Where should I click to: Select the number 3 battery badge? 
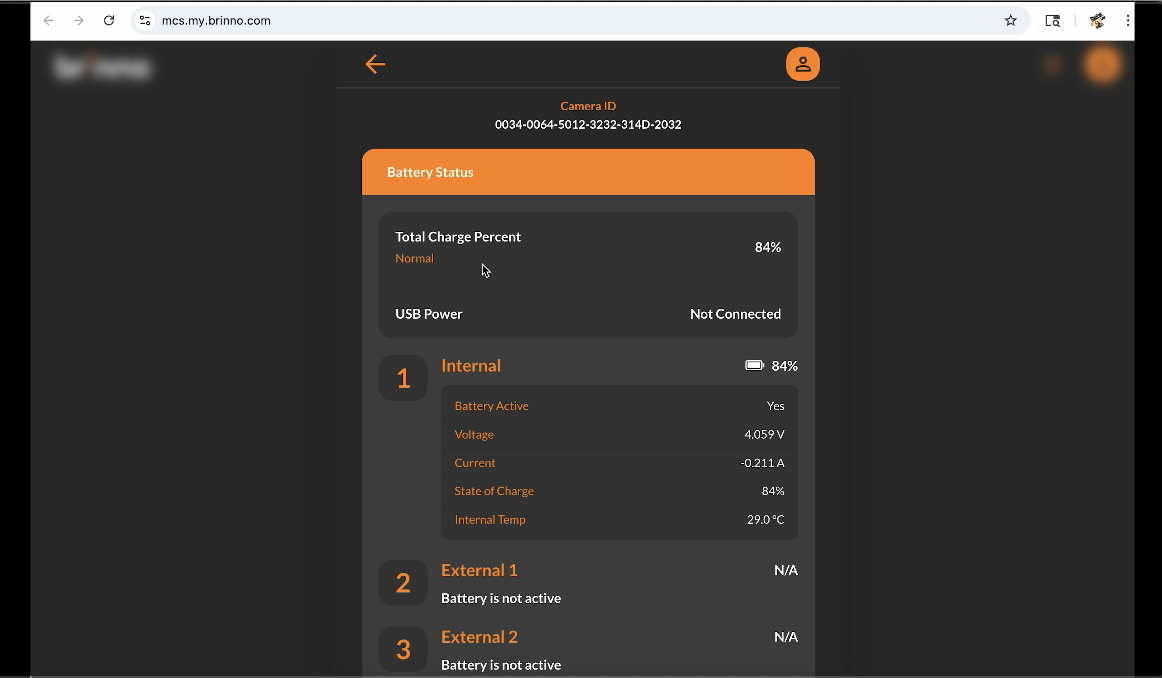[403, 650]
